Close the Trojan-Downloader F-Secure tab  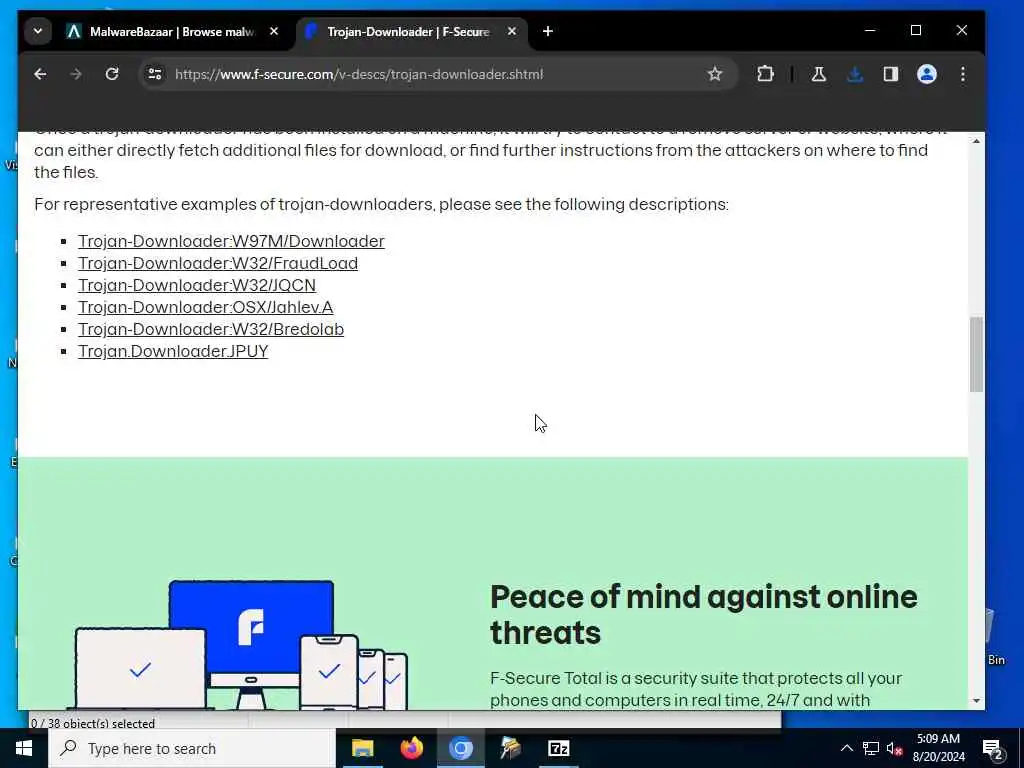[512, 31]
